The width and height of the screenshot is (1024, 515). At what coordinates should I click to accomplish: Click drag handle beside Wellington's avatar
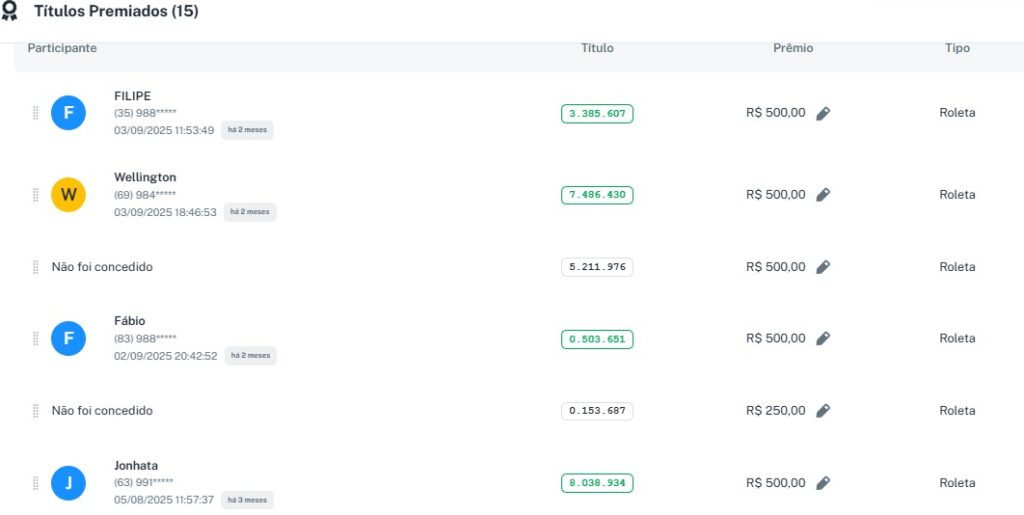pyautogui.click(x=36, y=195)
